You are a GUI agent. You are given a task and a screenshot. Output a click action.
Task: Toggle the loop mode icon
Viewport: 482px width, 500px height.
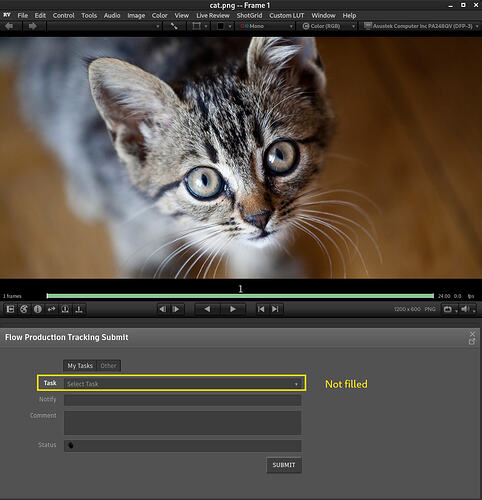(447, 309)
